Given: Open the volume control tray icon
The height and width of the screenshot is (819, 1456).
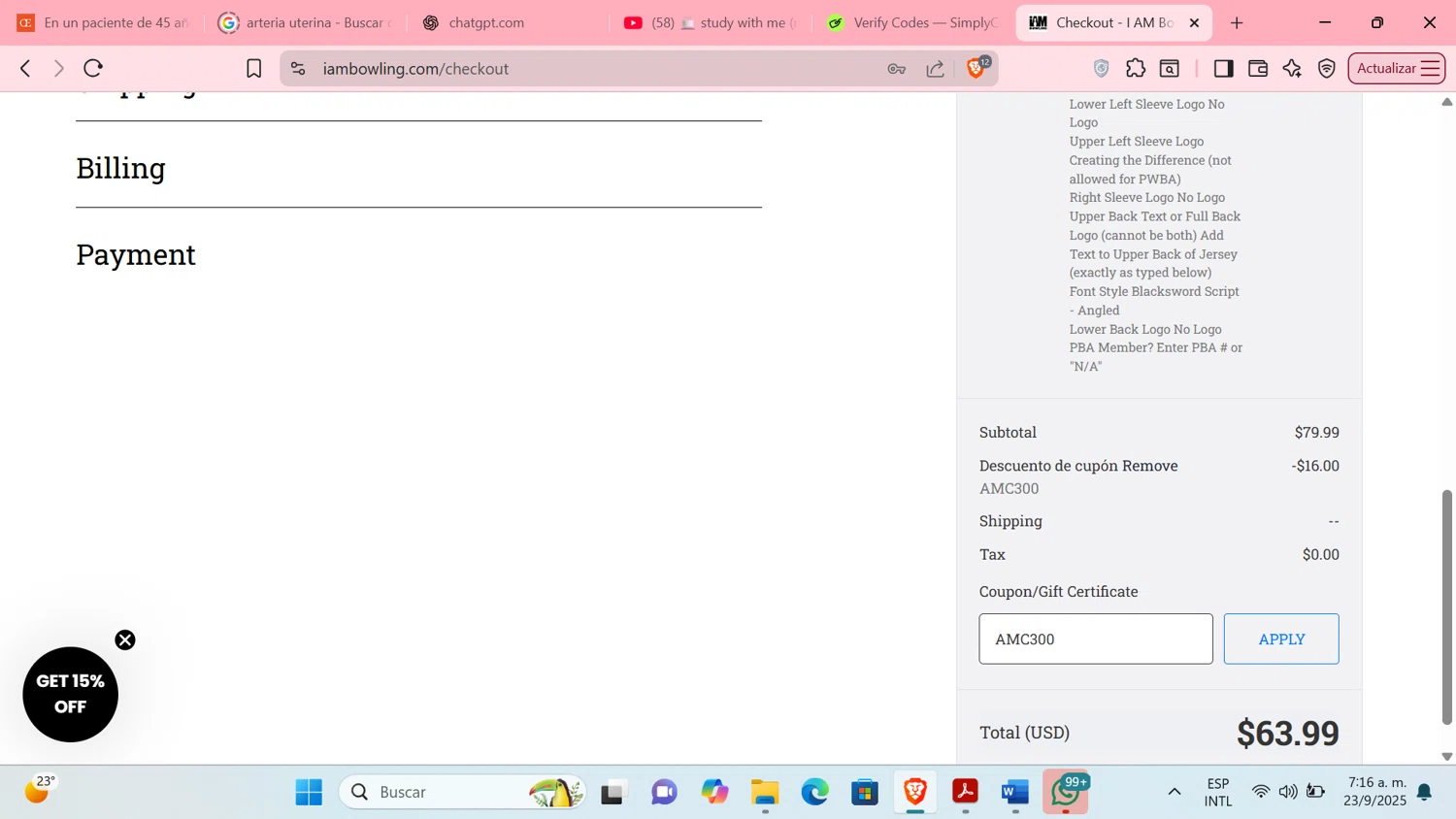Looking at the screenshot, I should (x=1288, y=792).
